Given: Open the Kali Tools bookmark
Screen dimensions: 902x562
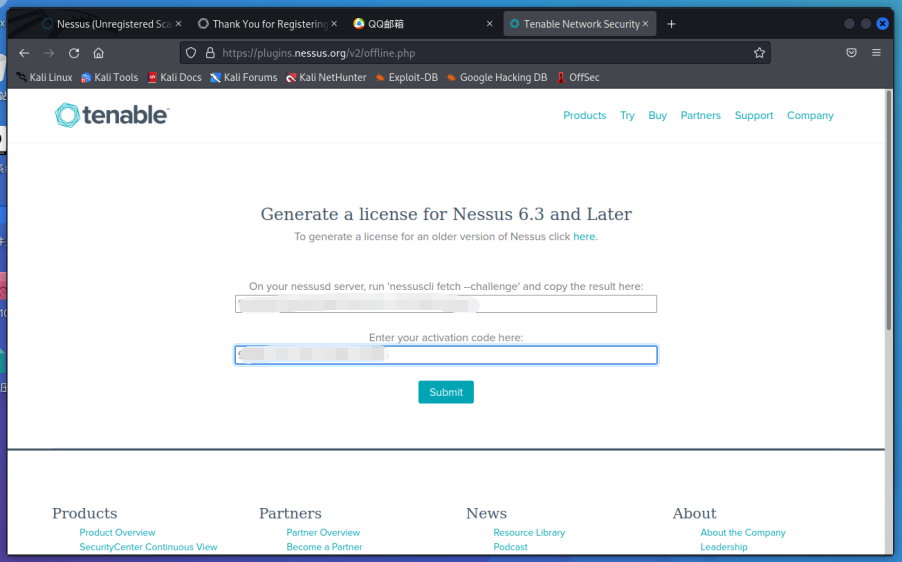Looking at the screenshot, I should [110, 77].
